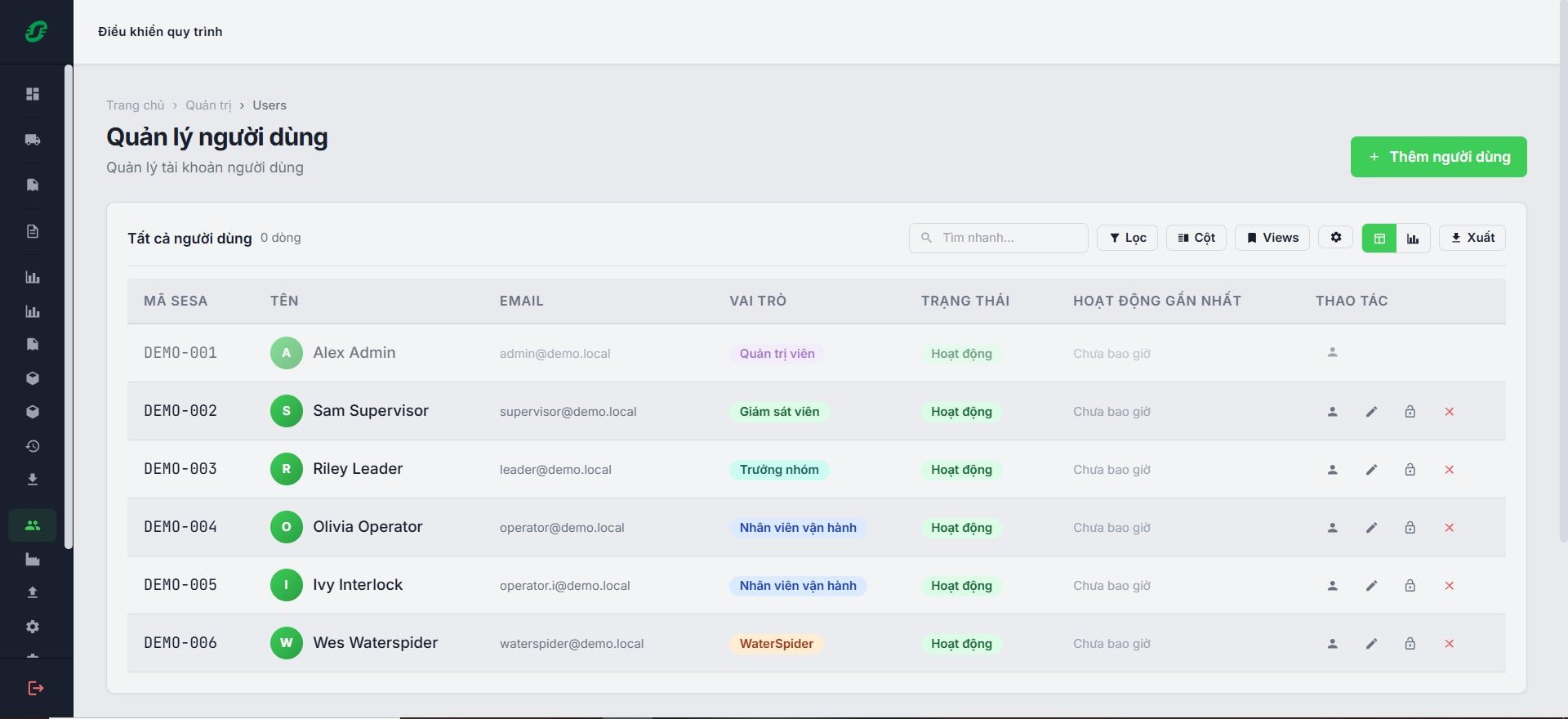Screen dimensions: 1568x719
Task: Click the sidebar settings gear icon
Action: point(33,627)
